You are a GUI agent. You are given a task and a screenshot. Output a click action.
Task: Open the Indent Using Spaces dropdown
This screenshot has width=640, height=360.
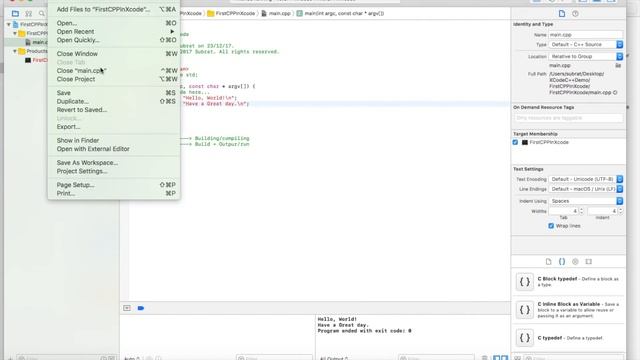[x=586, y=201]
